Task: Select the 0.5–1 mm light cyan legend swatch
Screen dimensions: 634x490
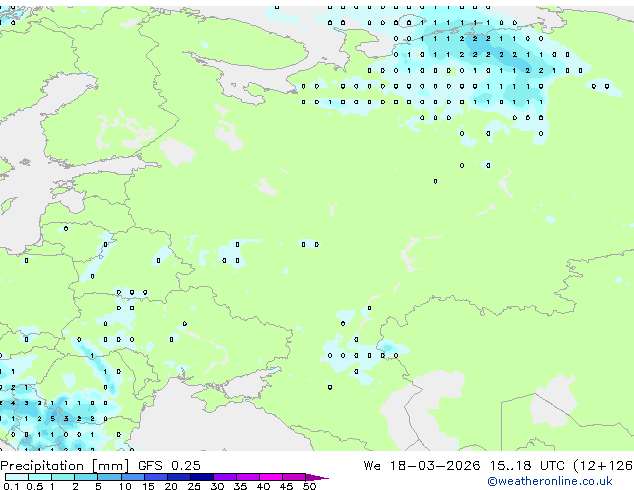Action: click(40, 477)
